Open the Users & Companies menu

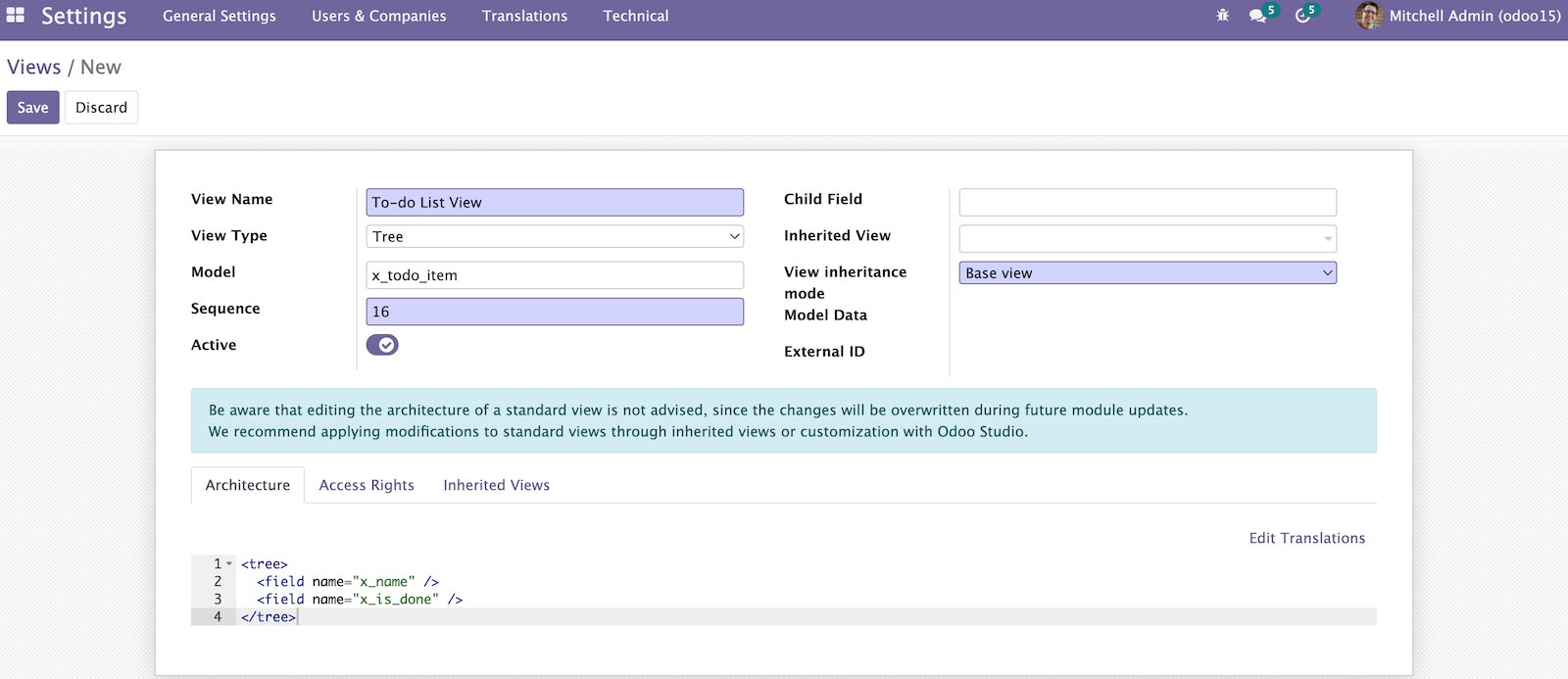coord(378,16)
